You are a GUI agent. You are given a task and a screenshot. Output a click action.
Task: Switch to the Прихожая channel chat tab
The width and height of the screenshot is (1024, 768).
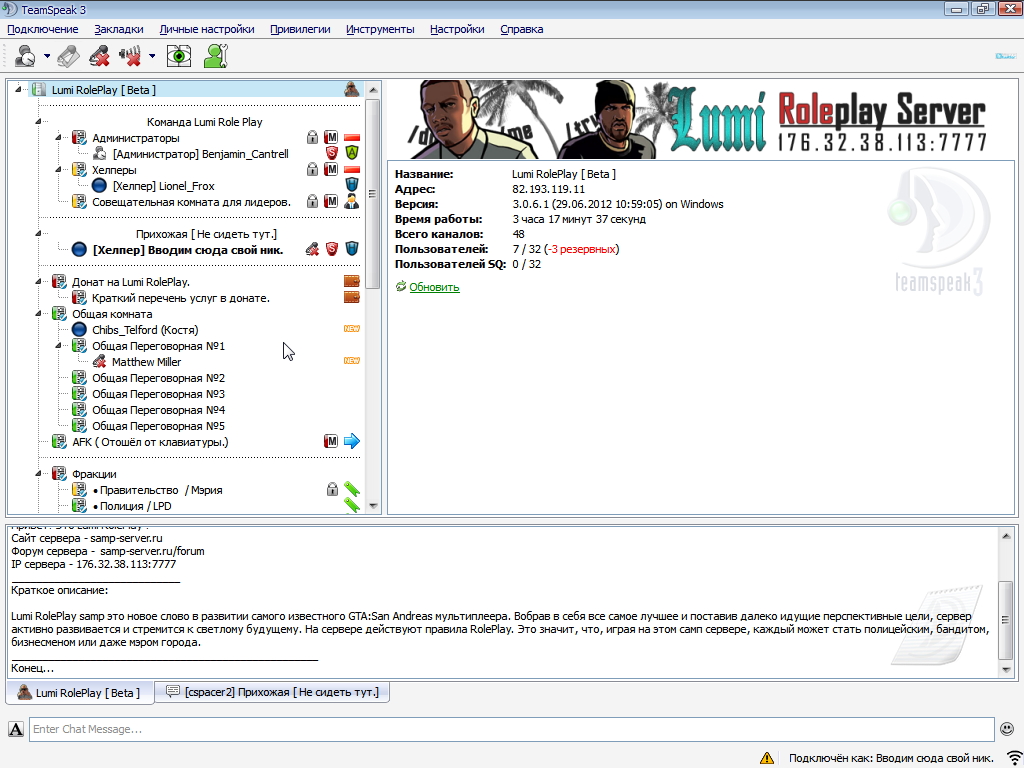[x=272, y=692]
